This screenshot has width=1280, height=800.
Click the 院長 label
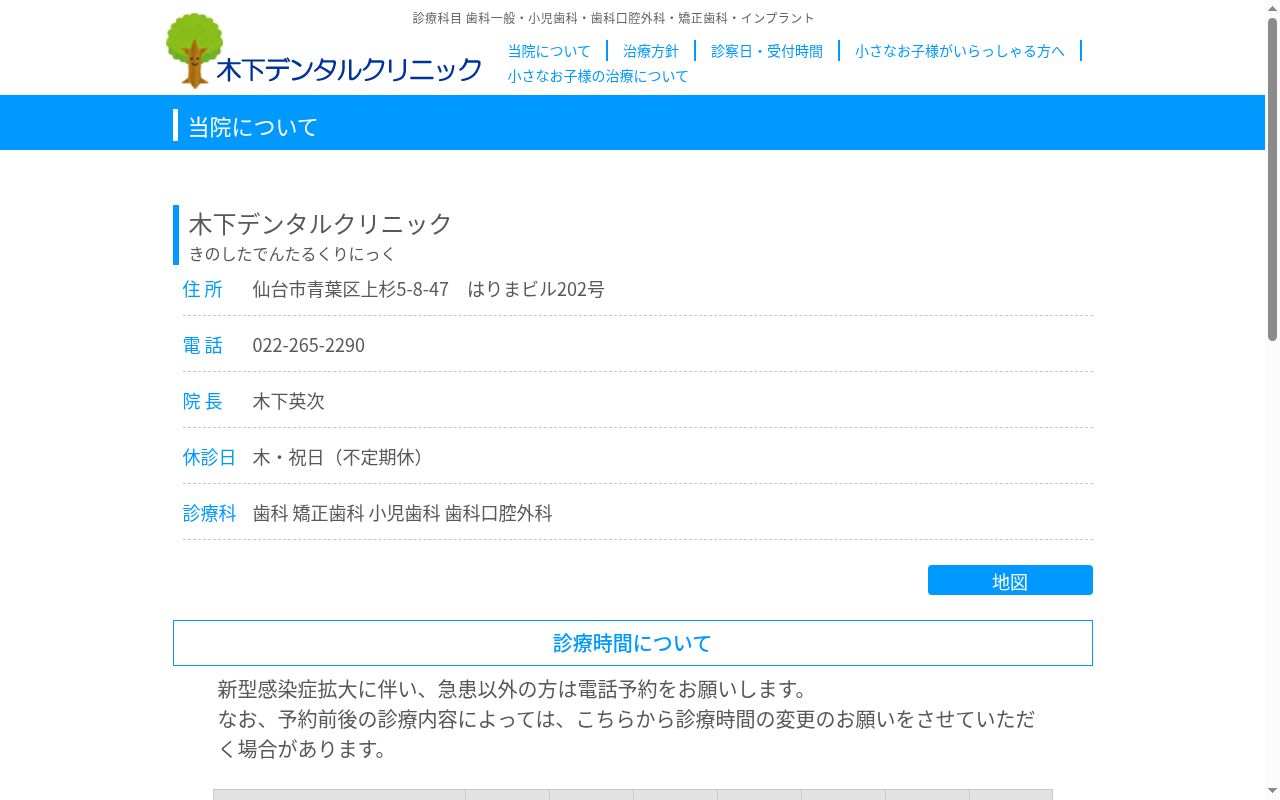pos(203,401)
